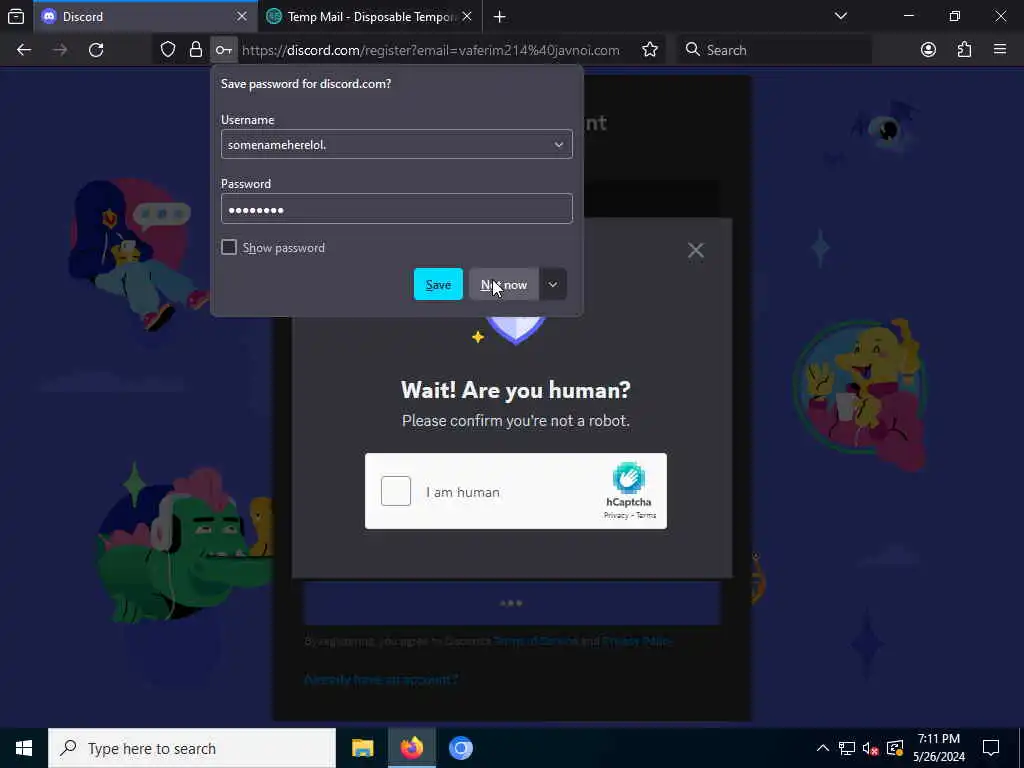
Task: Focus the discord.com URL address field
Action: point(431,50)
